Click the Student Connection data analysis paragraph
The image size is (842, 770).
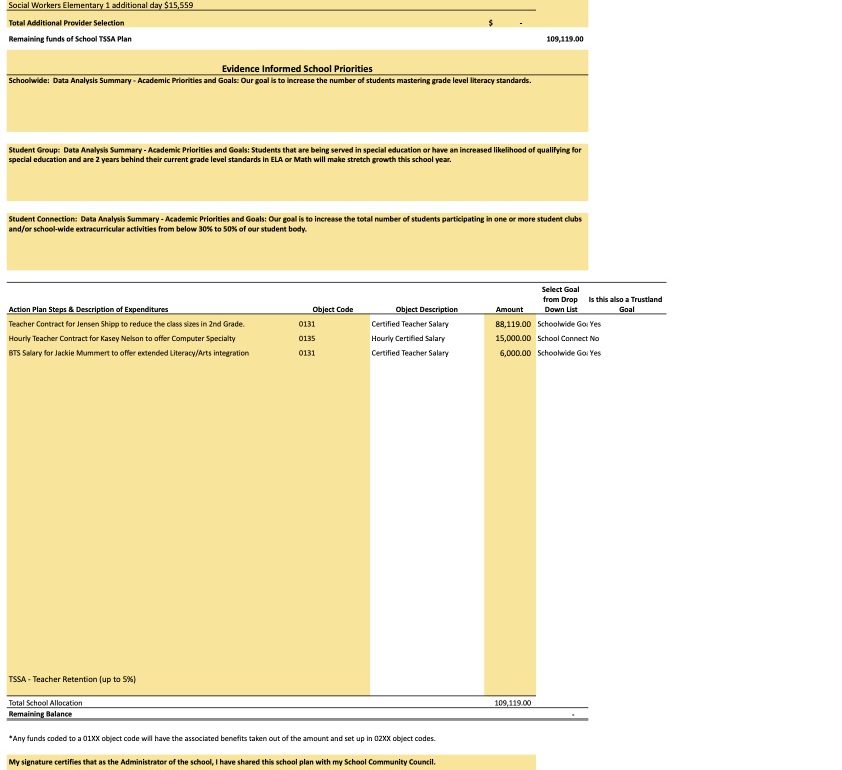point(295,224)
